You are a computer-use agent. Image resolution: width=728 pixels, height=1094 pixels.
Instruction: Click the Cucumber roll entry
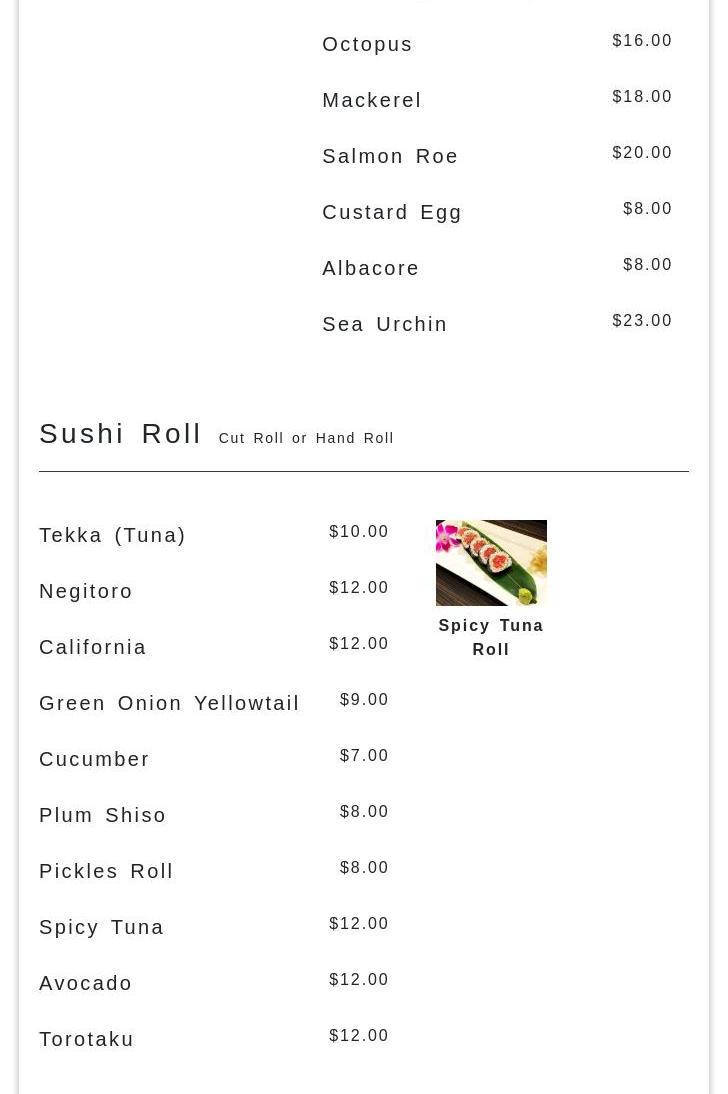click(94, 758)
